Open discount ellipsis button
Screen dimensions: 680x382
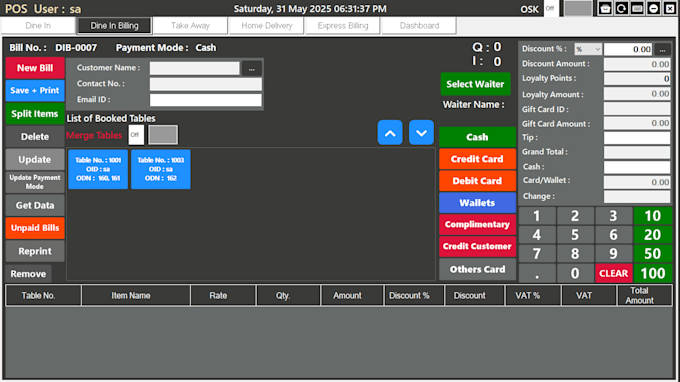(x=662, y=49)
